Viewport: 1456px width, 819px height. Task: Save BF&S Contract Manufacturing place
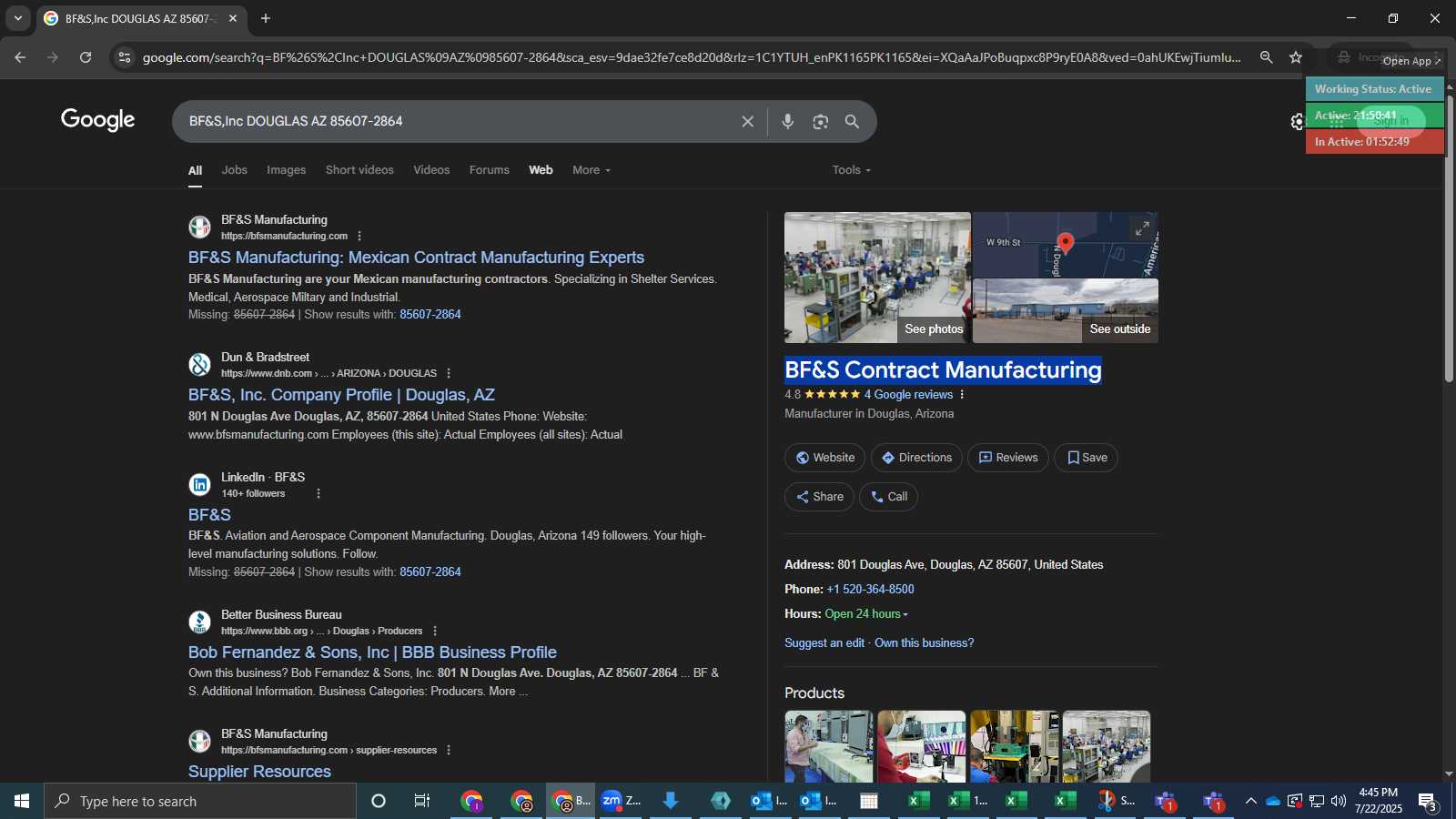(1087, 458)
